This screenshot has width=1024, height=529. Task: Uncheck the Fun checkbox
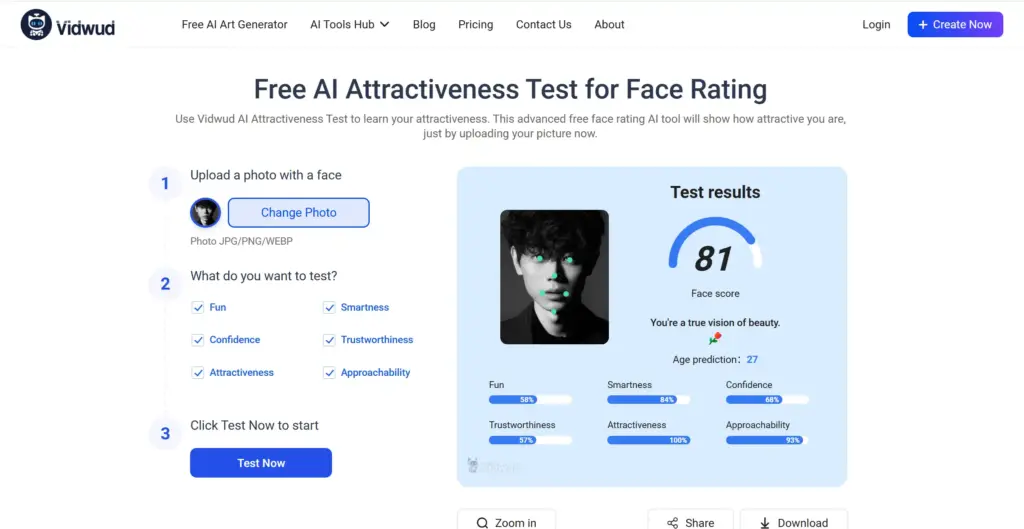198,307
